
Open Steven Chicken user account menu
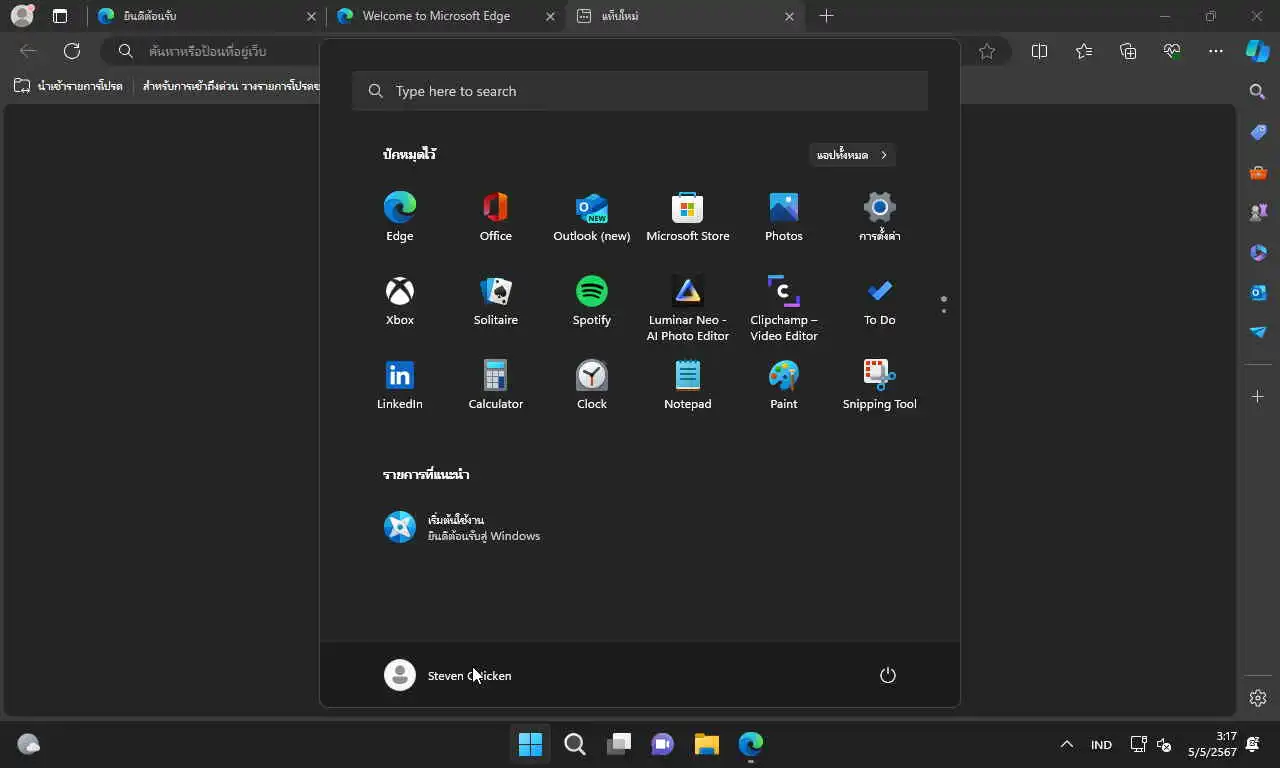click(x=448, y=675)
